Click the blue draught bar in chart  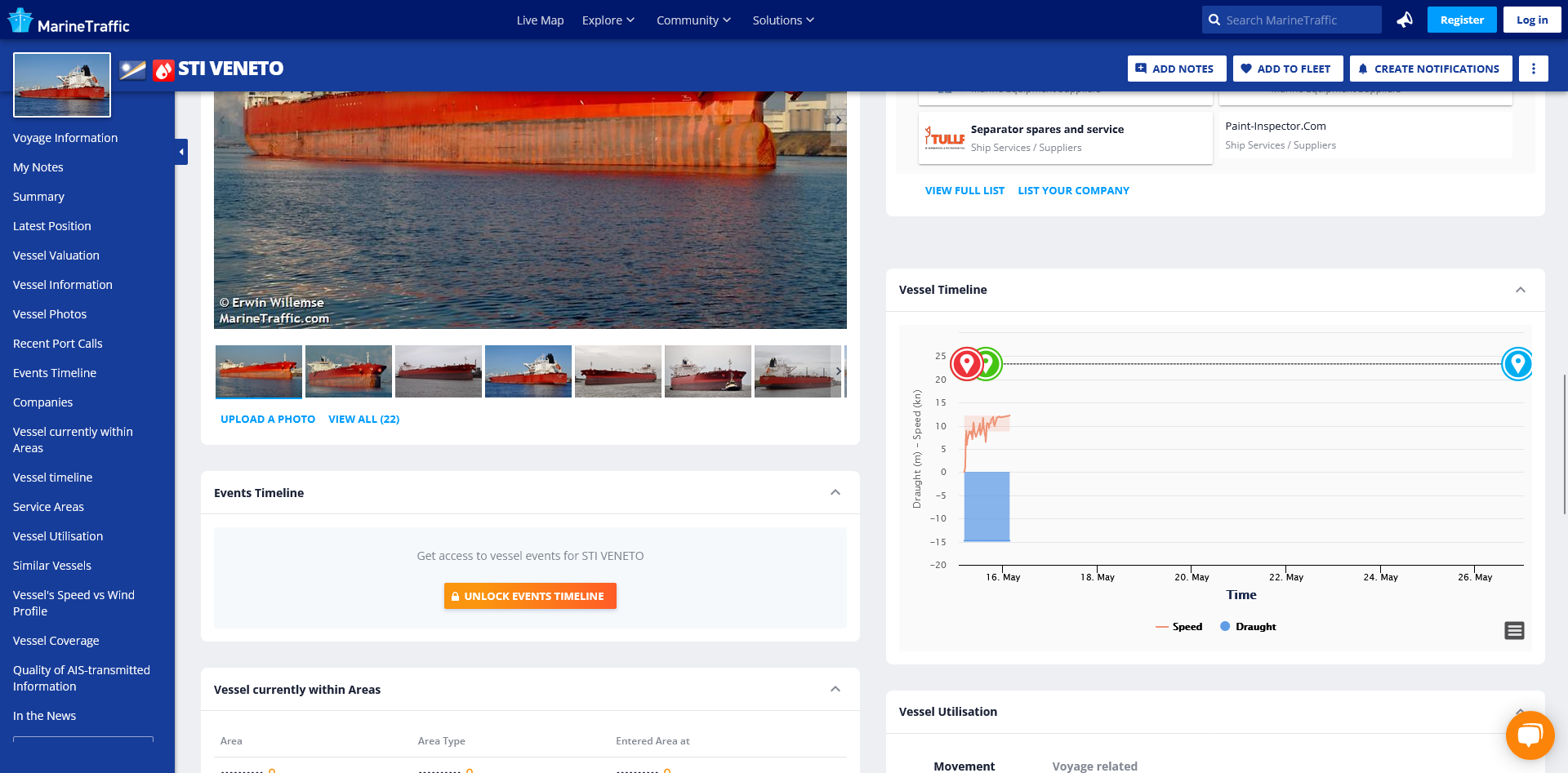pyautogui.click(x=987, y=506)
